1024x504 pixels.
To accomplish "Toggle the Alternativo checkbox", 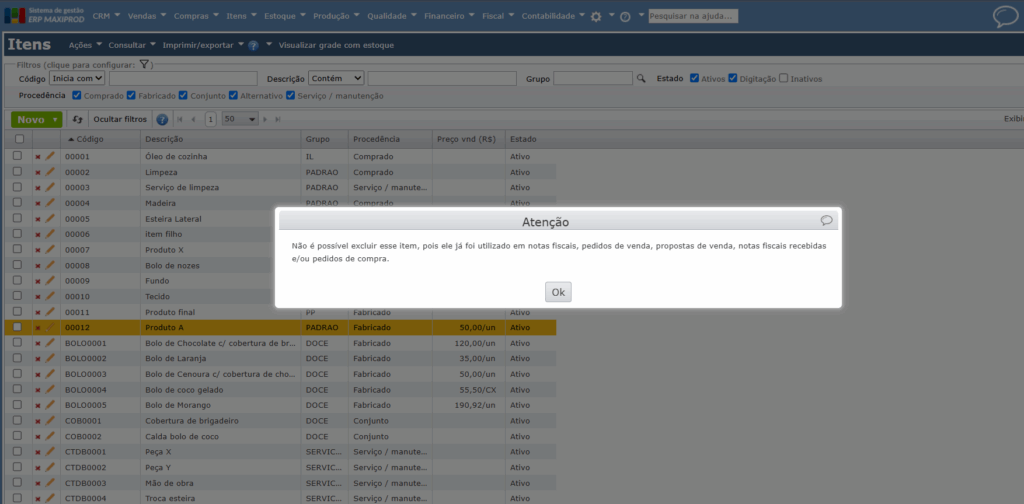I will [x=233, y=95].
